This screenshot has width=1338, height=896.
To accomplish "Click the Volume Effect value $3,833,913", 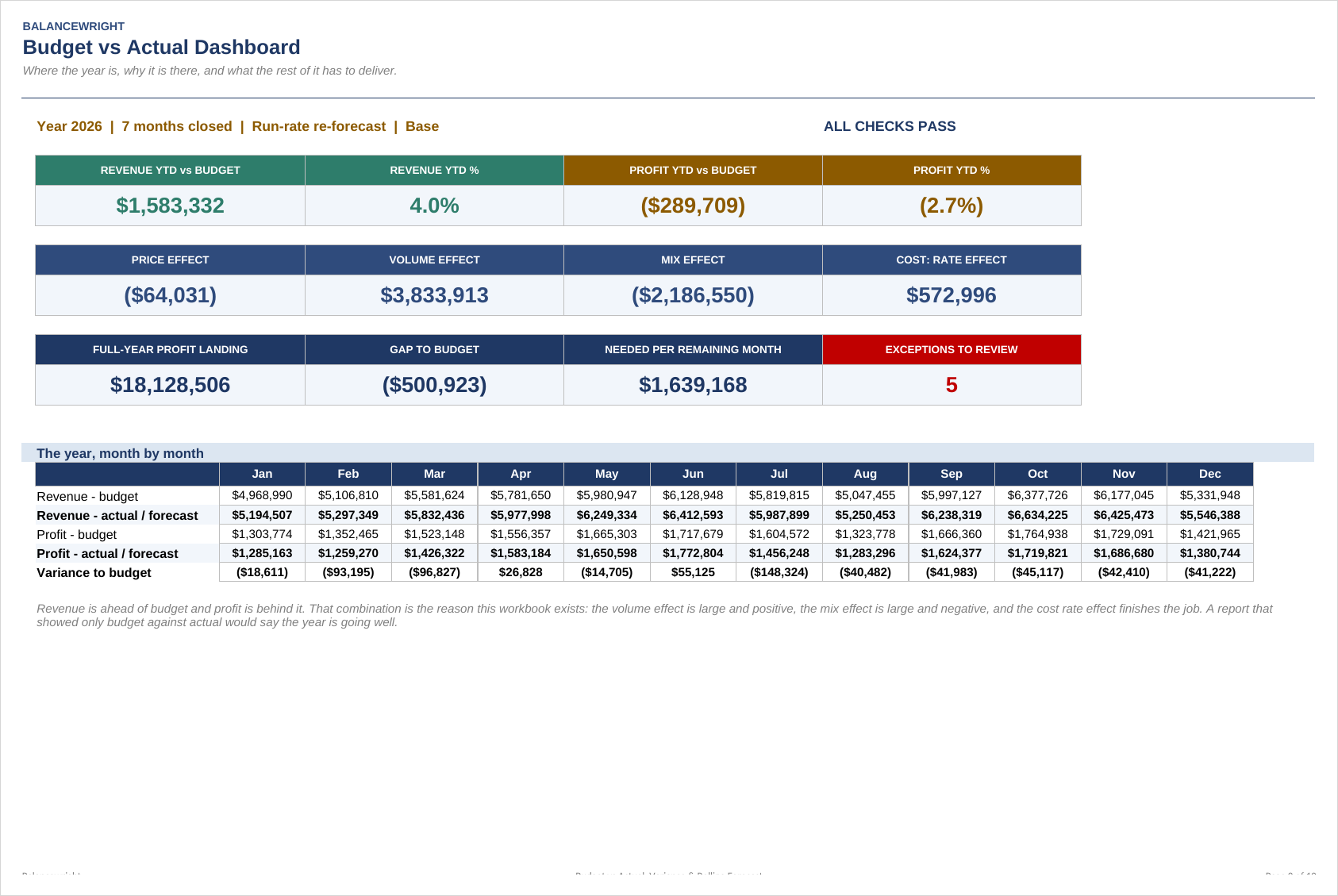I will tap(434, 295).
